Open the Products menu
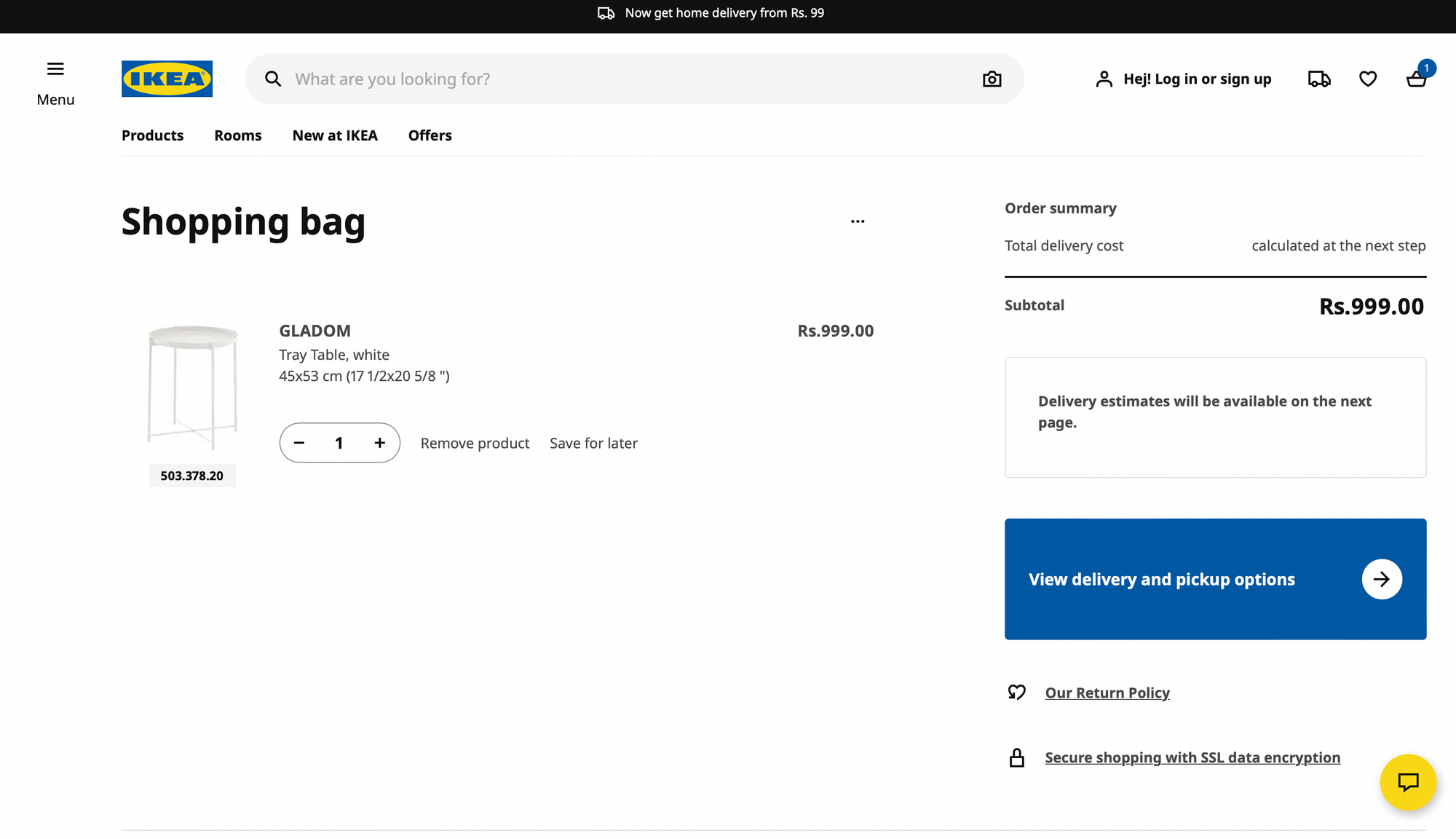Image resolution: width=1456 pixels, height=839 pixels. click(x=152, y=135)
